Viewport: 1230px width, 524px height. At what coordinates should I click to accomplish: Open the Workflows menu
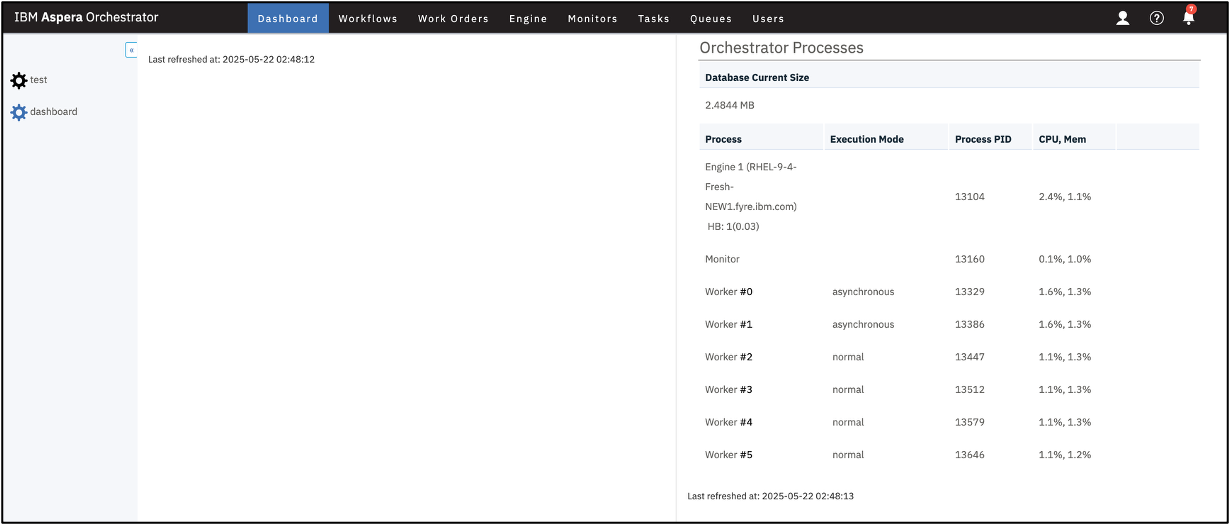pyautogui.click(x=368, y=18)
